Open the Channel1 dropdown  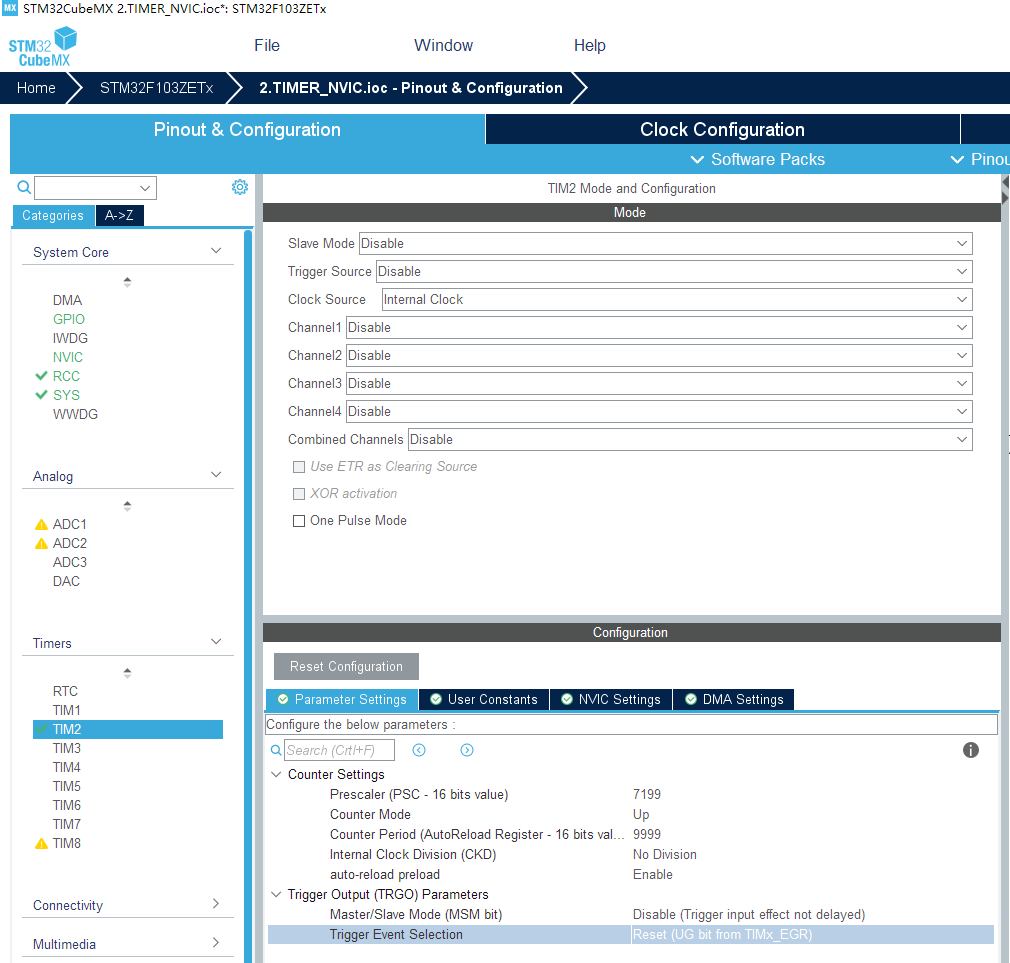(x=659, y=327)
